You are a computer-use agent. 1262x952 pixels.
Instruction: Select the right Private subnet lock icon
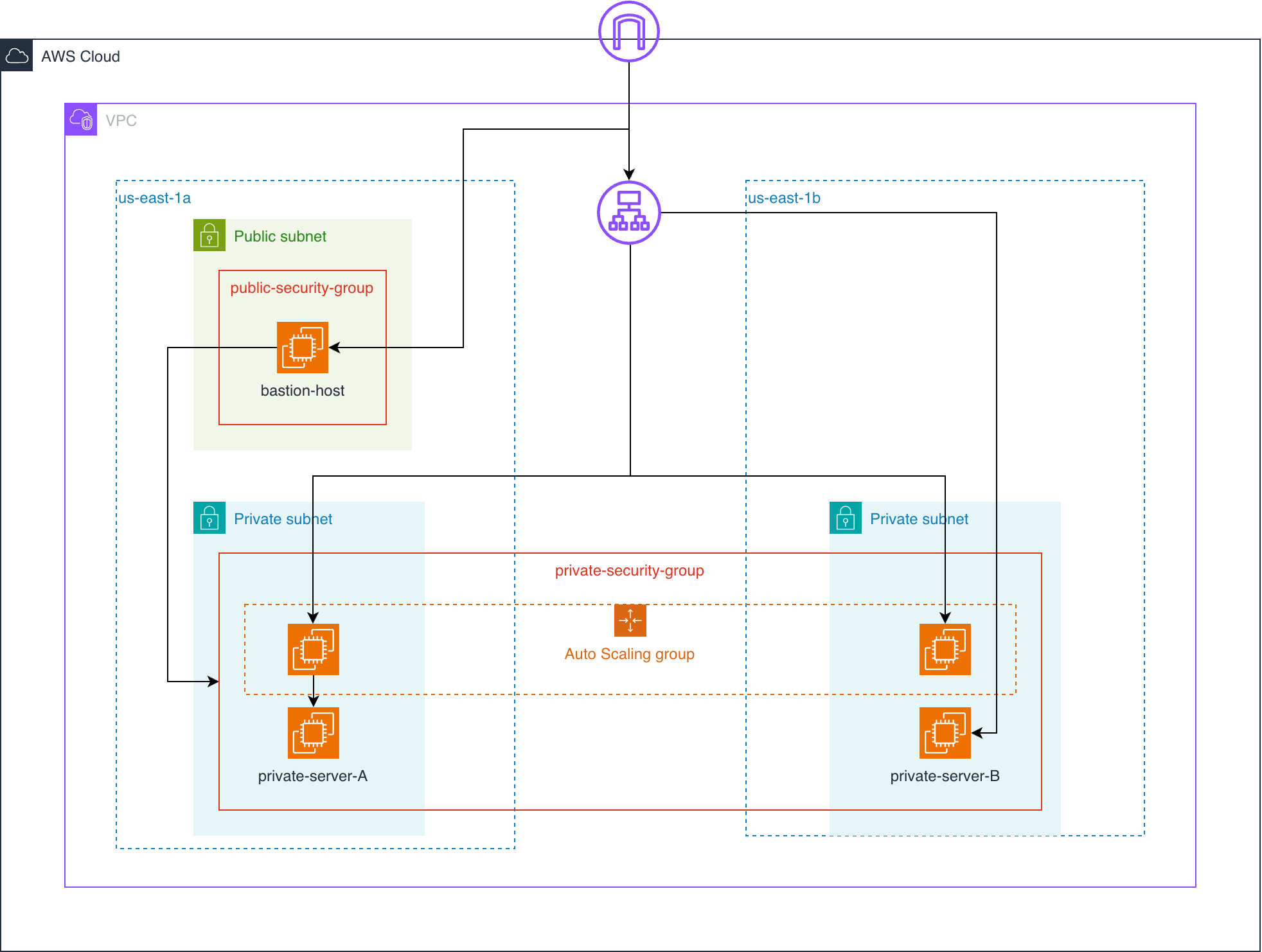tap(844, 518)
